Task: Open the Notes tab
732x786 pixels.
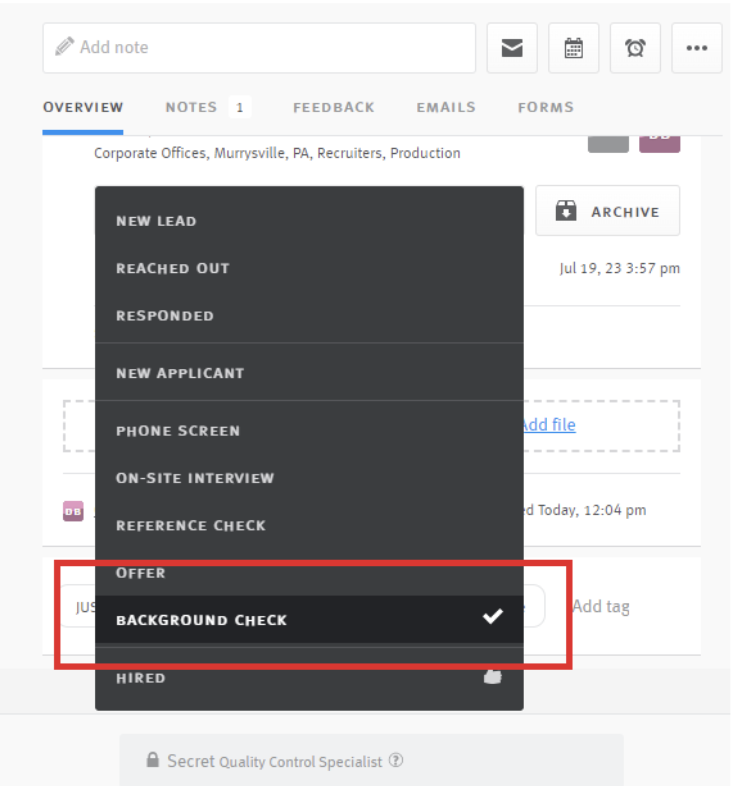Action: pyautogui.click(x=192, y=107)
